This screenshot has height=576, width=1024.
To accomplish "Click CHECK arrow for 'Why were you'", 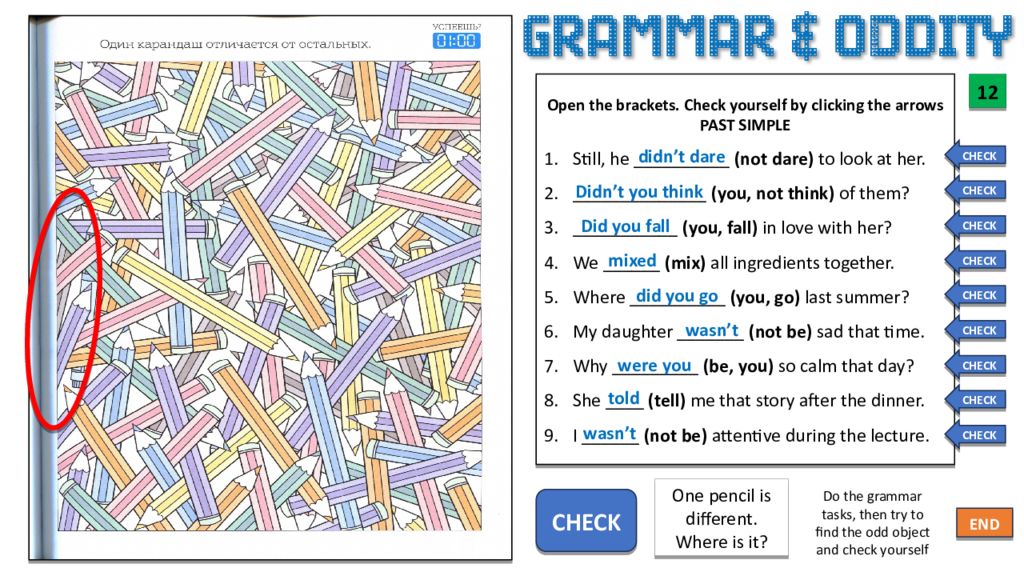I will 975,366.
